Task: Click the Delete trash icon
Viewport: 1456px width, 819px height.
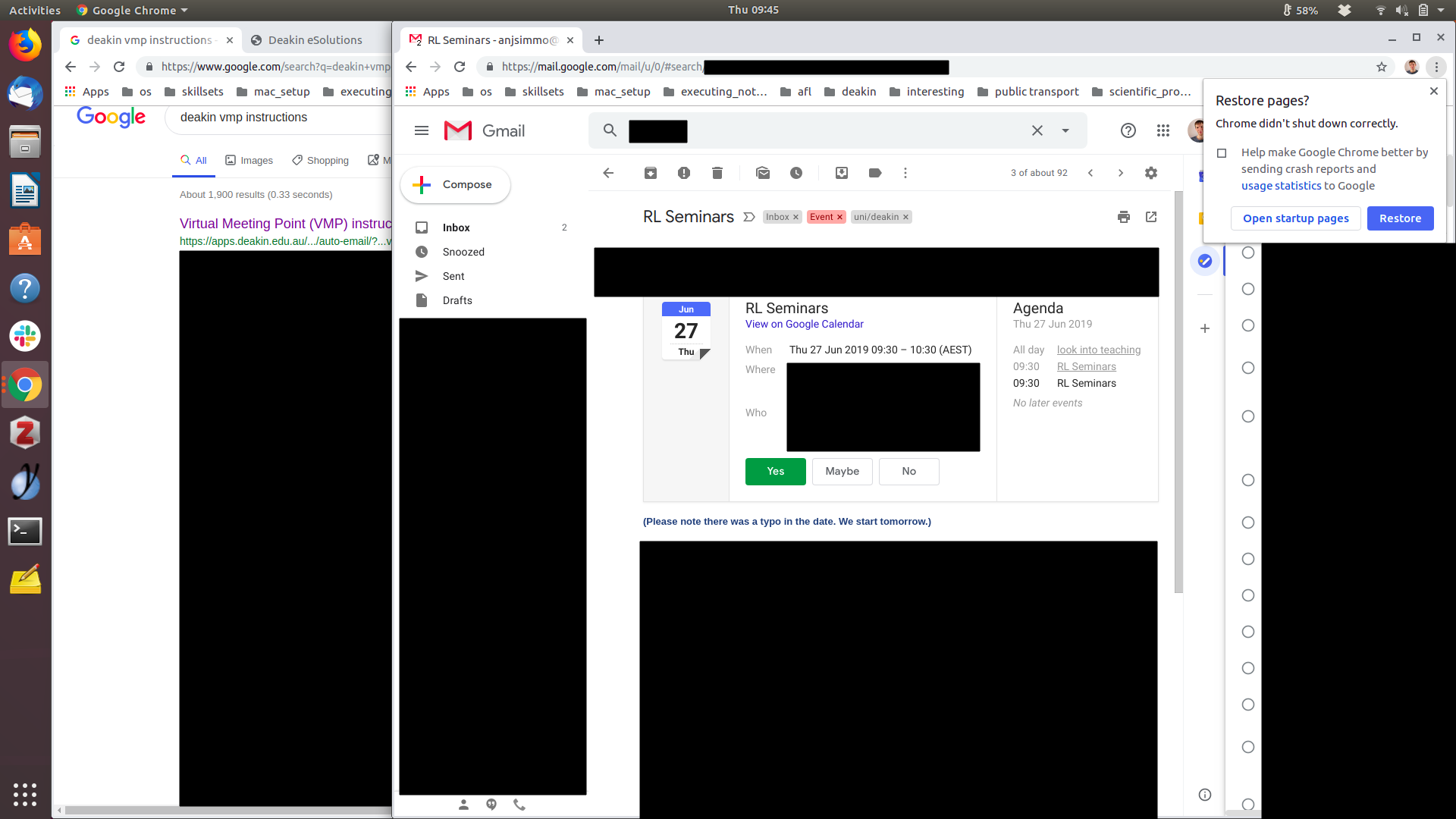Action: (x=717, y=173)
